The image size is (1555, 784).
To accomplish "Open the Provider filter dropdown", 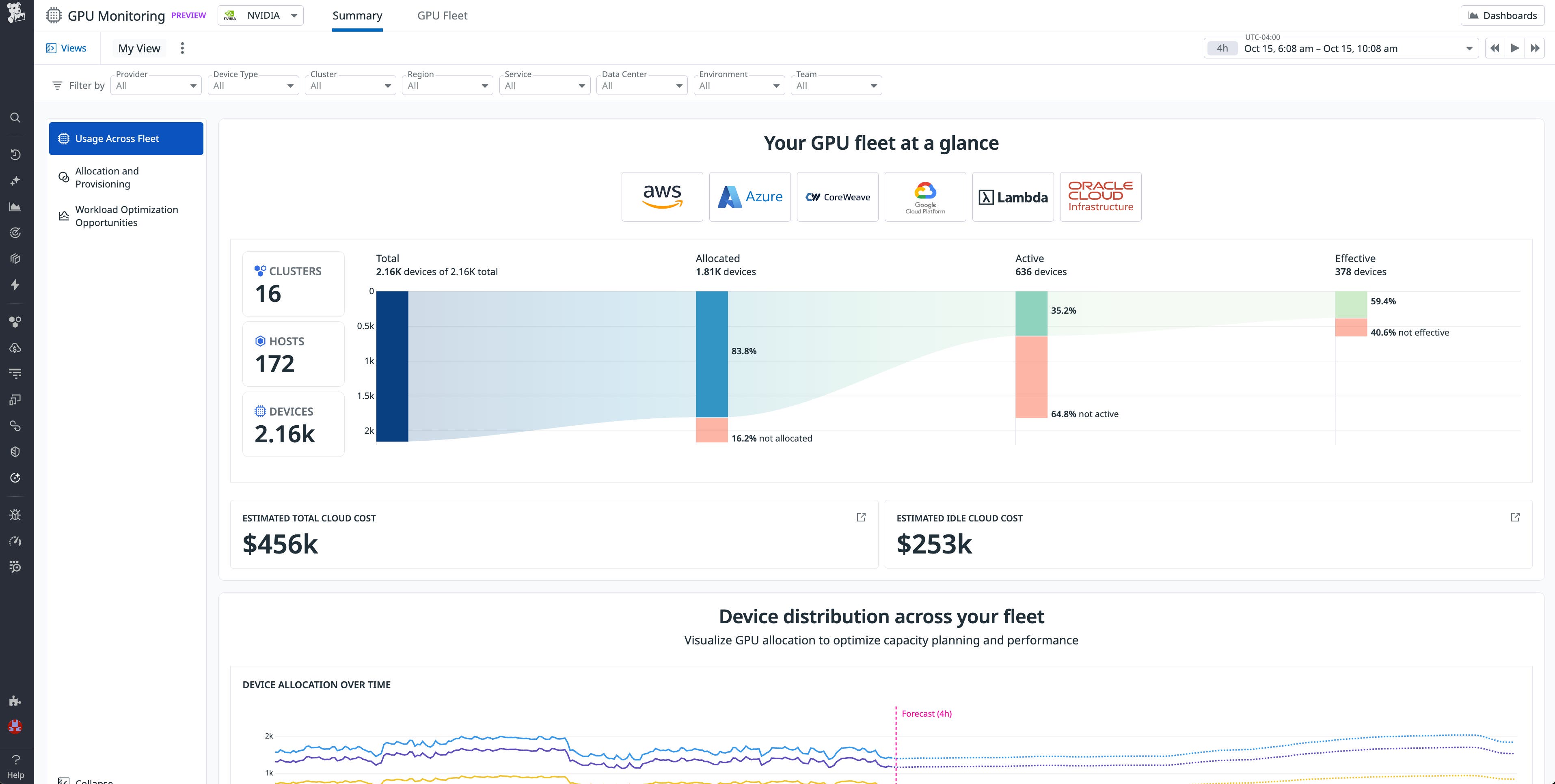I will [x=155, y=85].
